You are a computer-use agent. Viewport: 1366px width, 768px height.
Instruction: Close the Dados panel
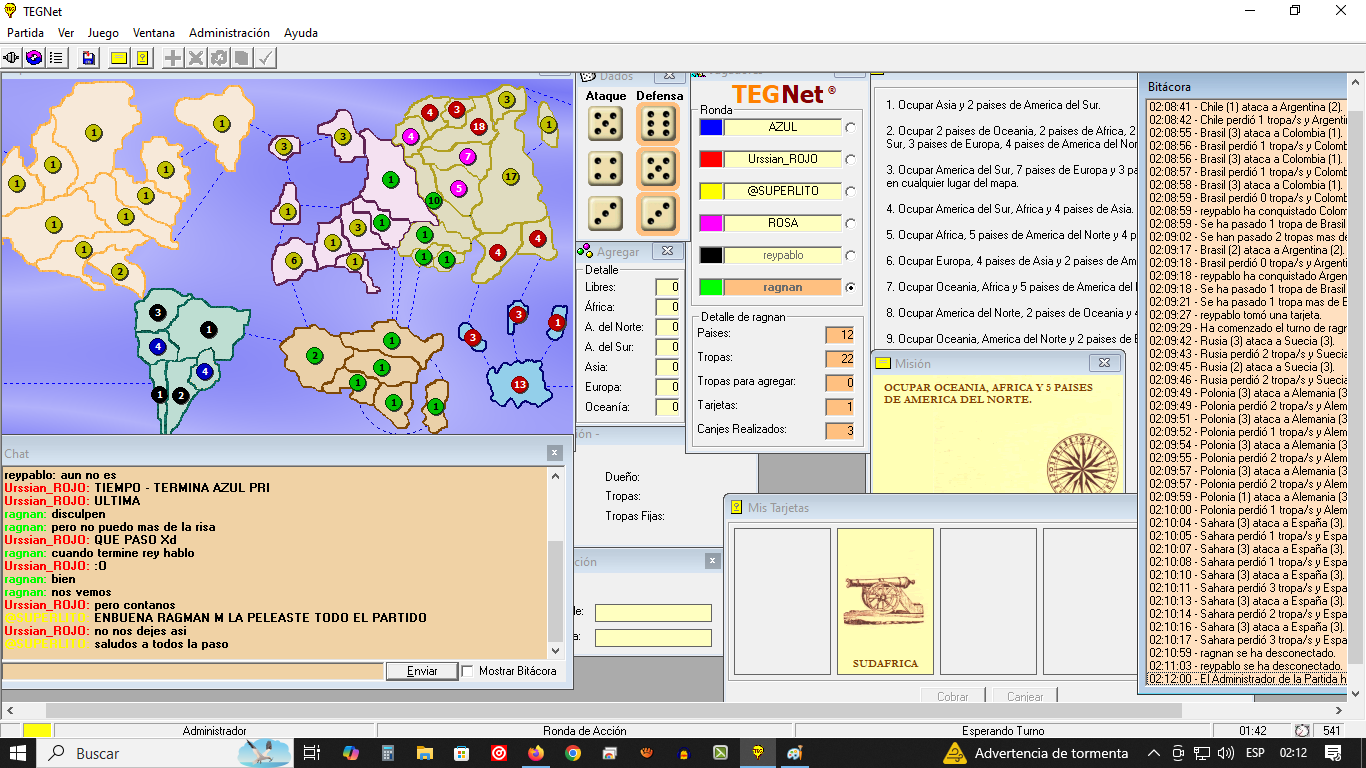(x=669, y=76)
